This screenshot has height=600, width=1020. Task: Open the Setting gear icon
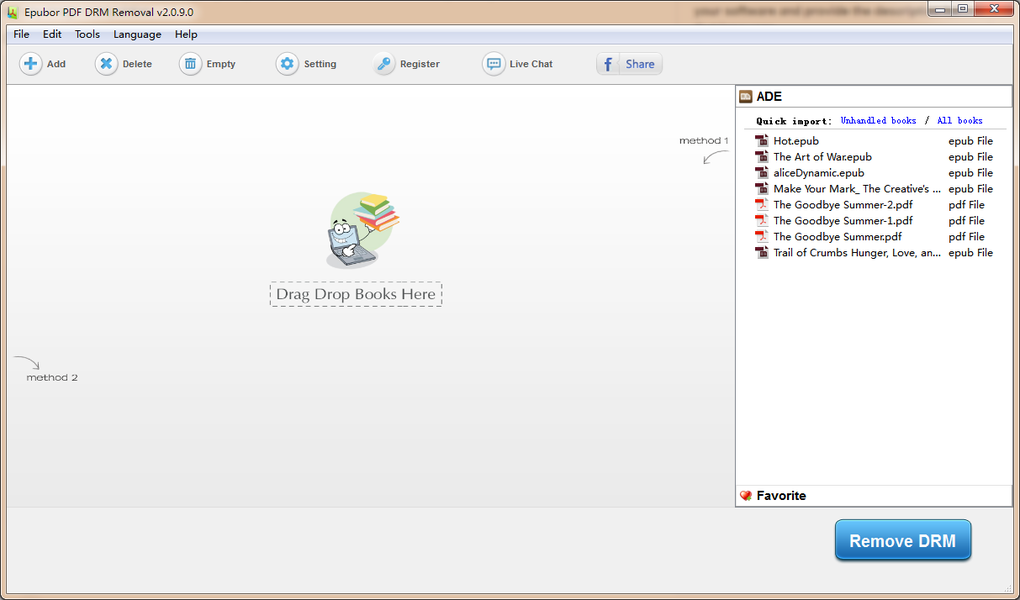[x=287, y=64]
